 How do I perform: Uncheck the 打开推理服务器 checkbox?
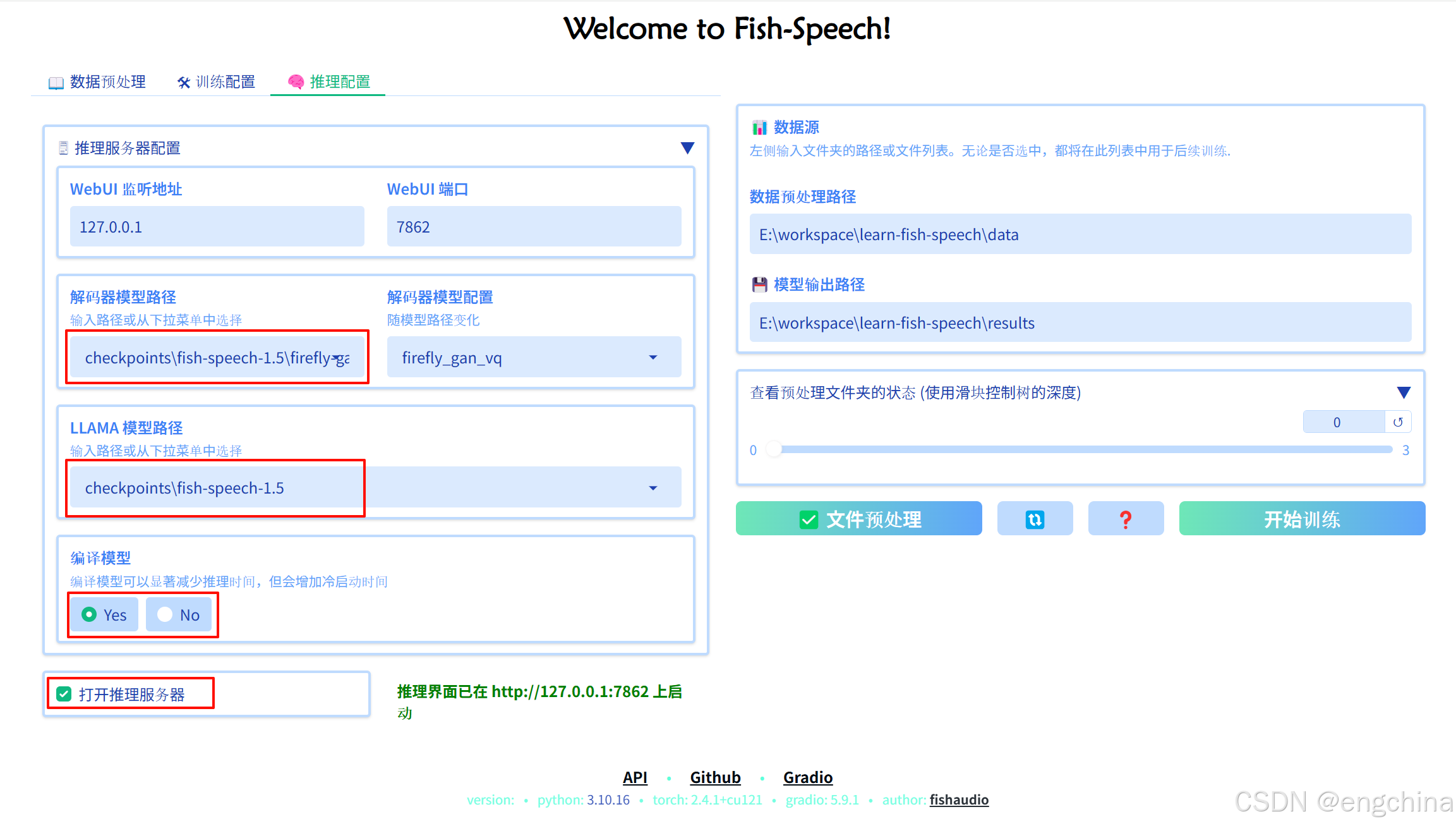64,694
